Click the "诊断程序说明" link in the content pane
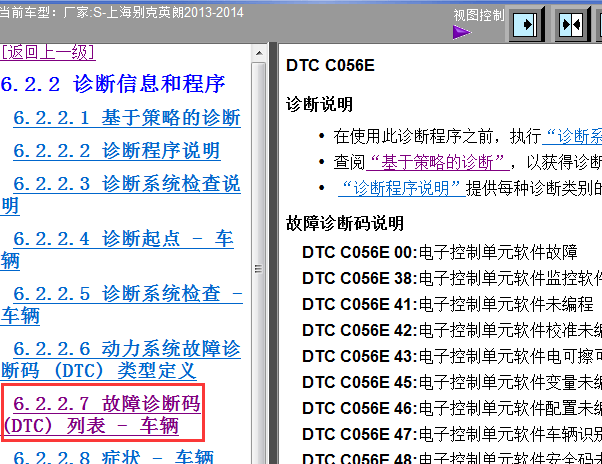This screenshot has width=602, height=464. 402,188
